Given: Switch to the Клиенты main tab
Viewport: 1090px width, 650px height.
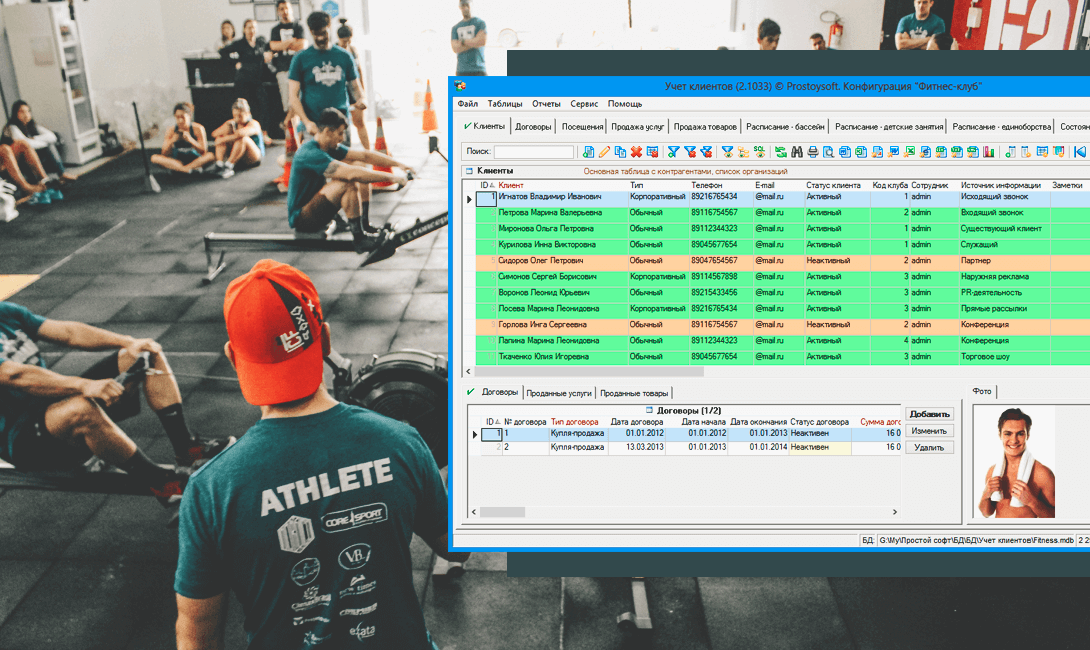Looking at the screenshot, I should 485,127.
